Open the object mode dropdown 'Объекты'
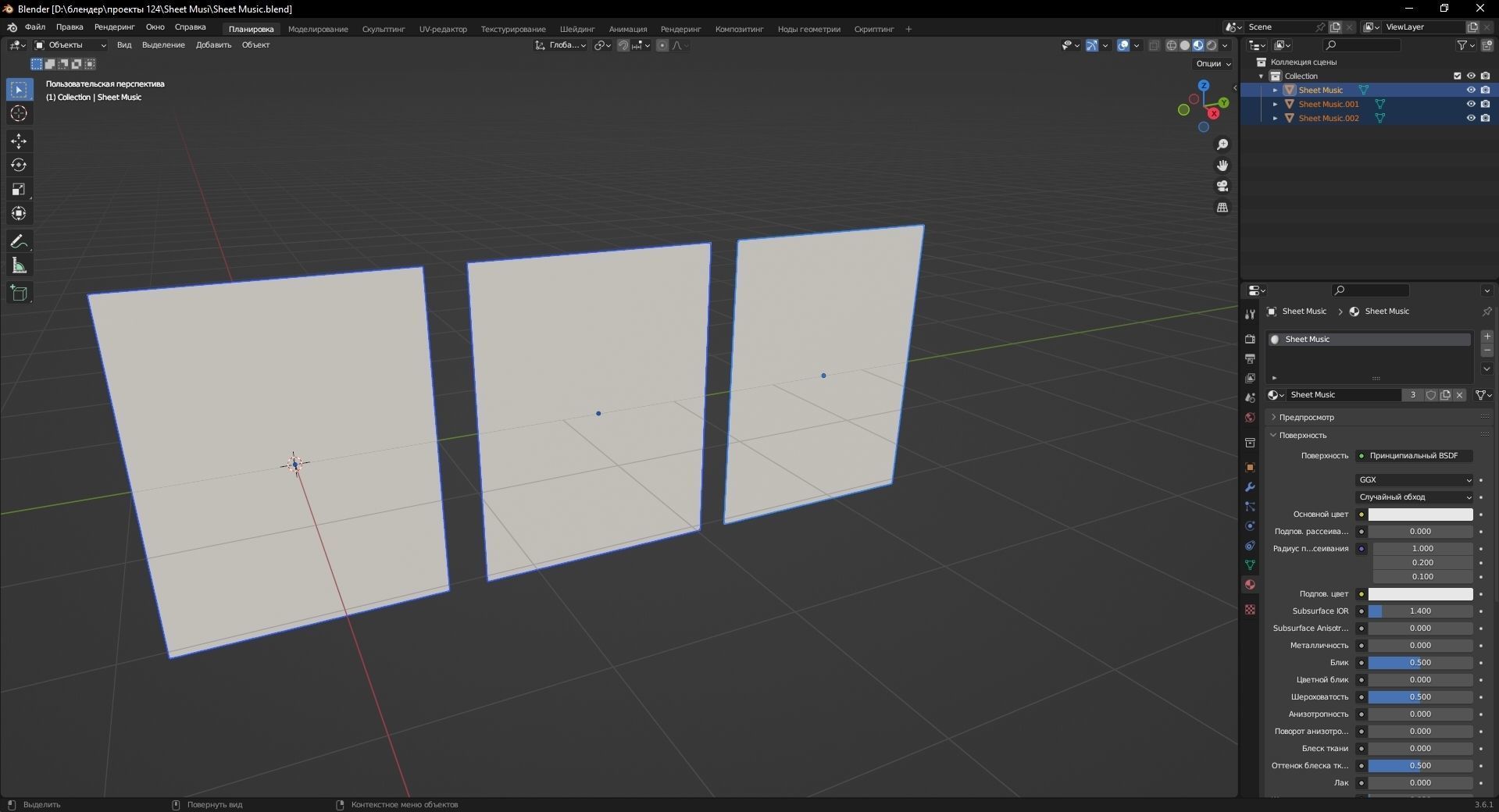This screenshot has height=812, width=1499. click(70, 45)
